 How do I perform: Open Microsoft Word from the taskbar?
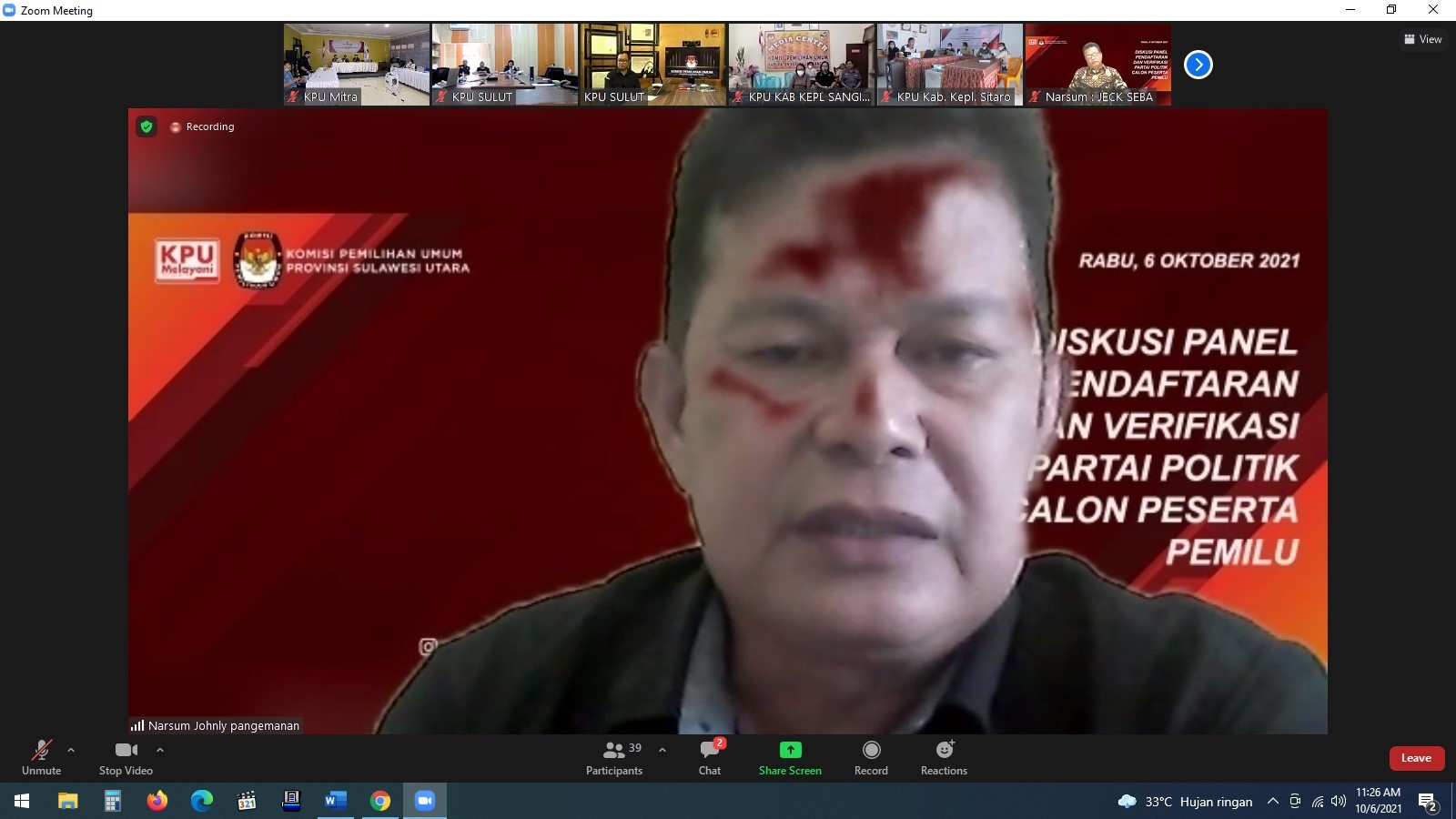pyautogui.click(x=335, y=801)
